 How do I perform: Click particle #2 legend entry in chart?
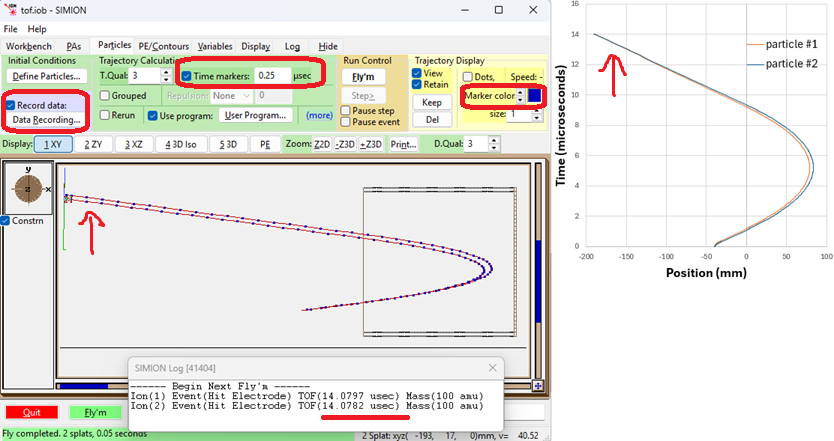pyautogui.click(x=782, y=64)
